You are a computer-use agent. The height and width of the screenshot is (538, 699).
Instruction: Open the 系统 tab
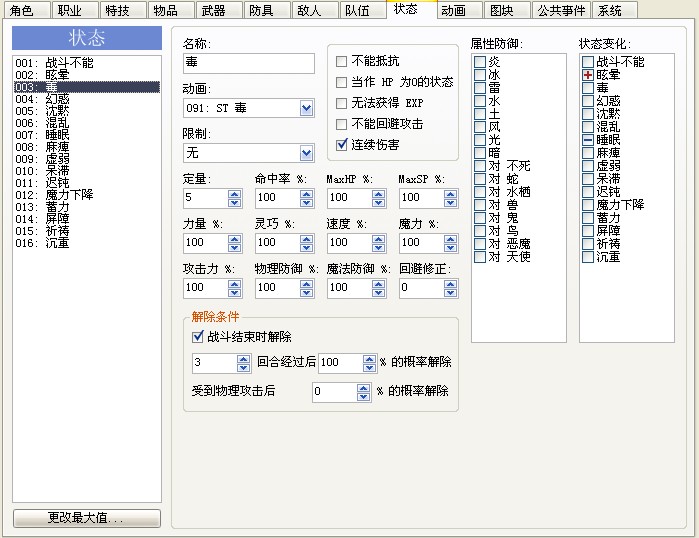click(615, 10)
